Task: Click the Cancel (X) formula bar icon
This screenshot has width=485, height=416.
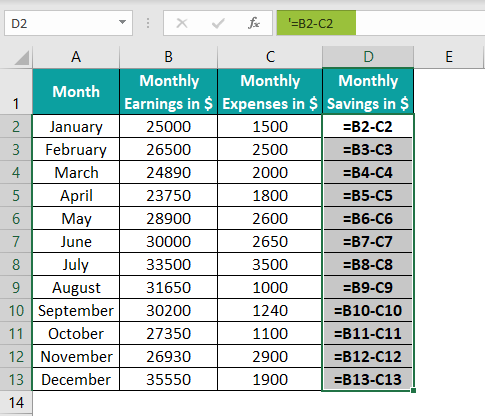Action: [182, 23]
